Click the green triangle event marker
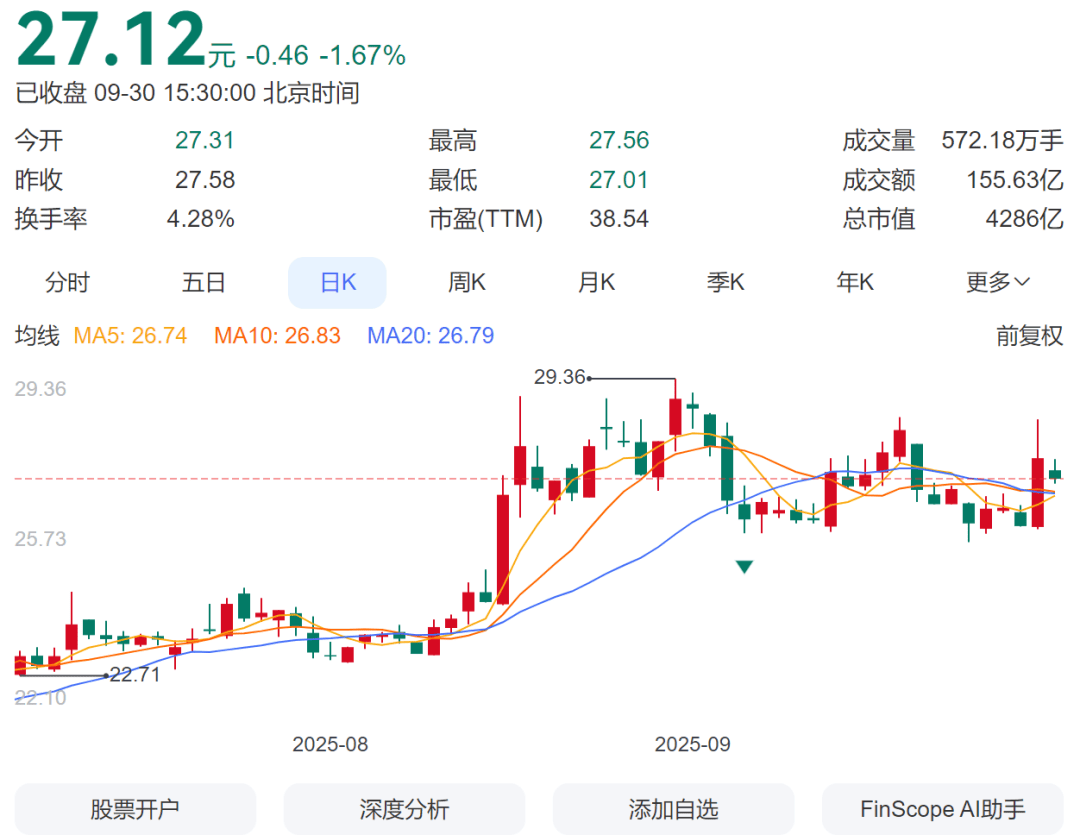 pyautogui.click(x=744, y=564)
